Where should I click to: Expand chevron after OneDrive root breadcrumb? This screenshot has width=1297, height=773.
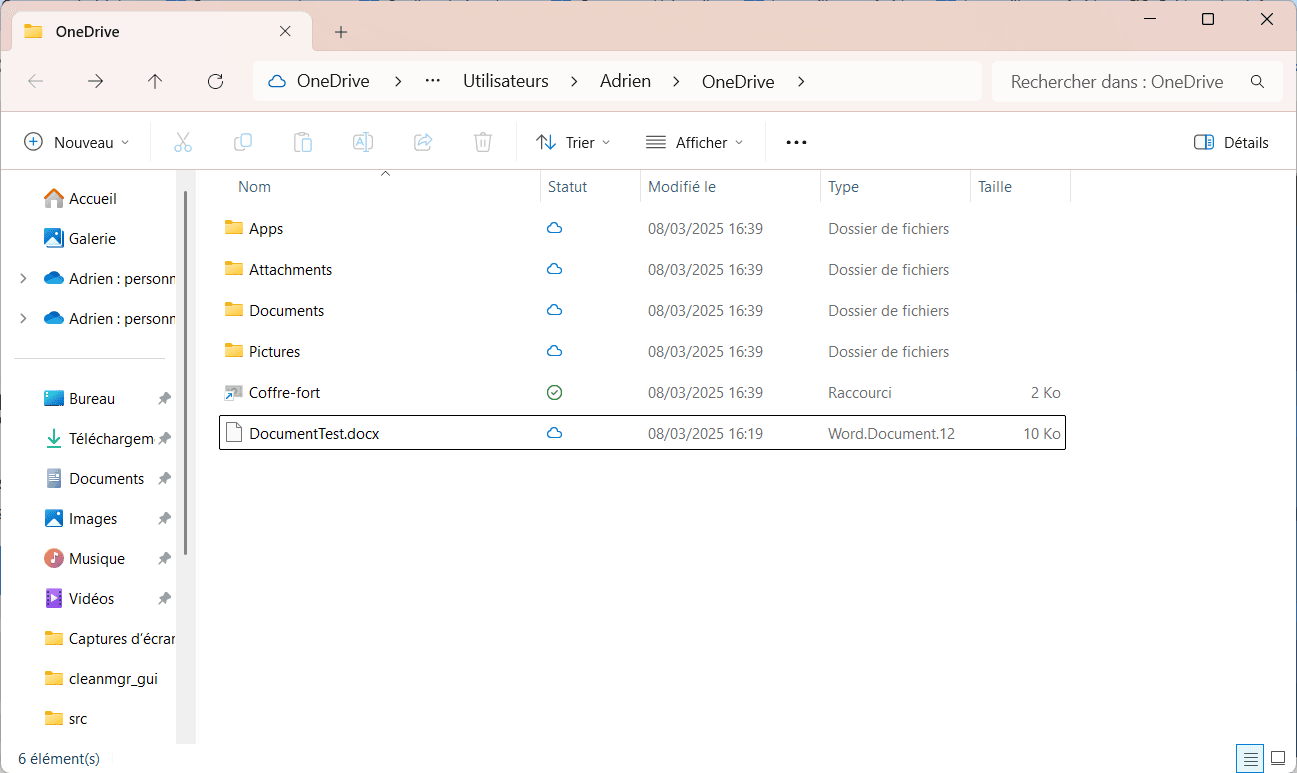[398, 81]
